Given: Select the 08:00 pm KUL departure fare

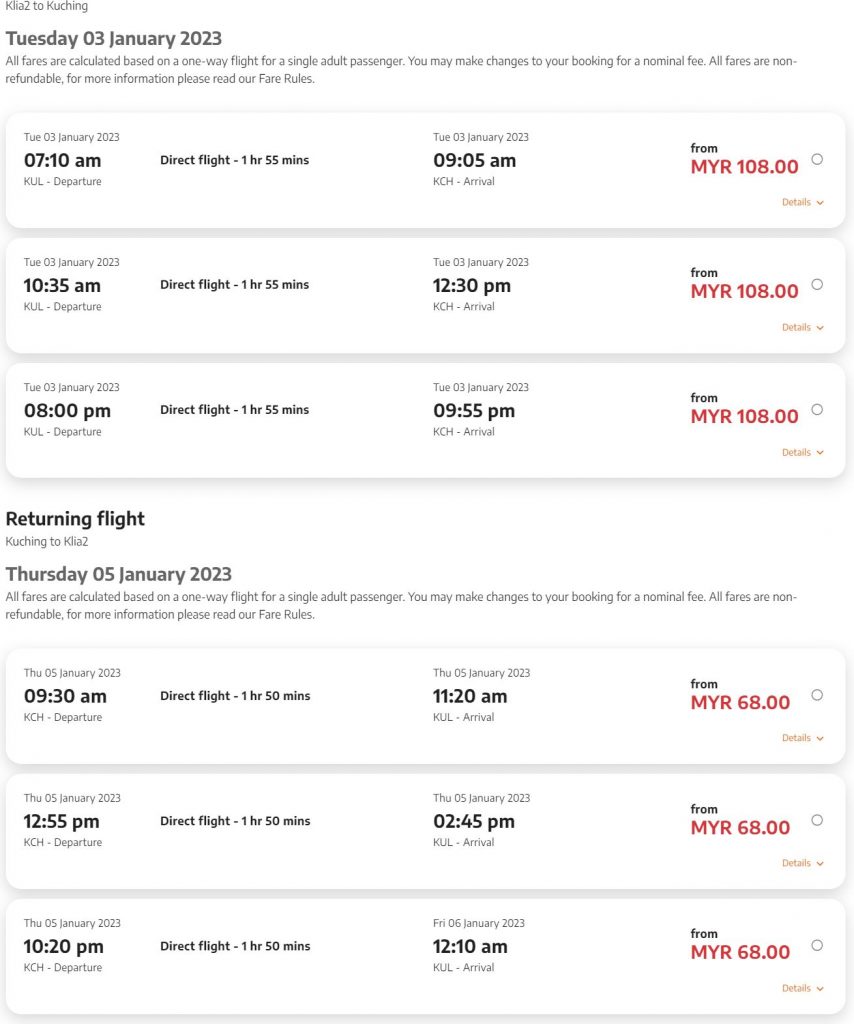Looking at the screenshot, I should 817,409.
